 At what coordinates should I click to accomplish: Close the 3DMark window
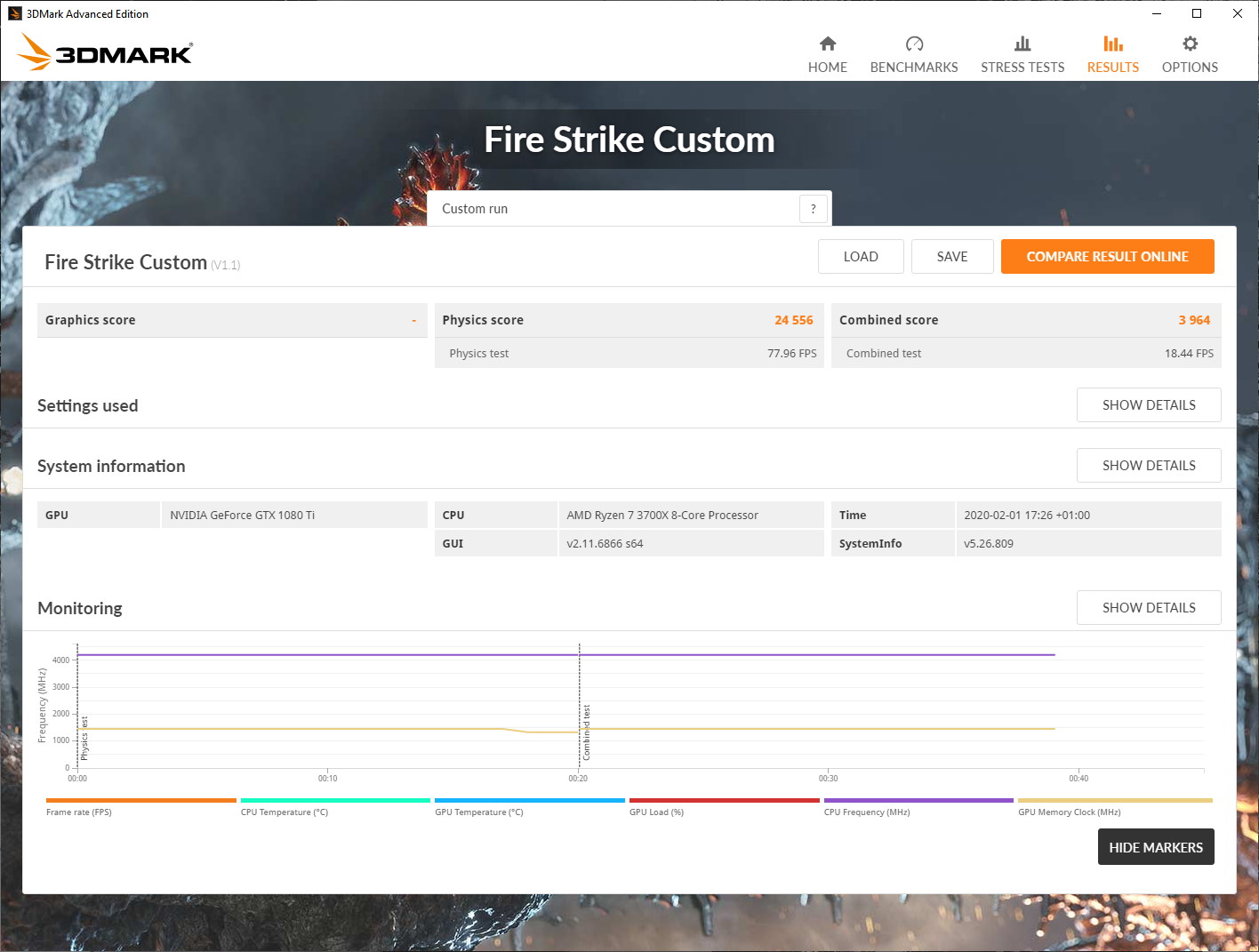1237,13
